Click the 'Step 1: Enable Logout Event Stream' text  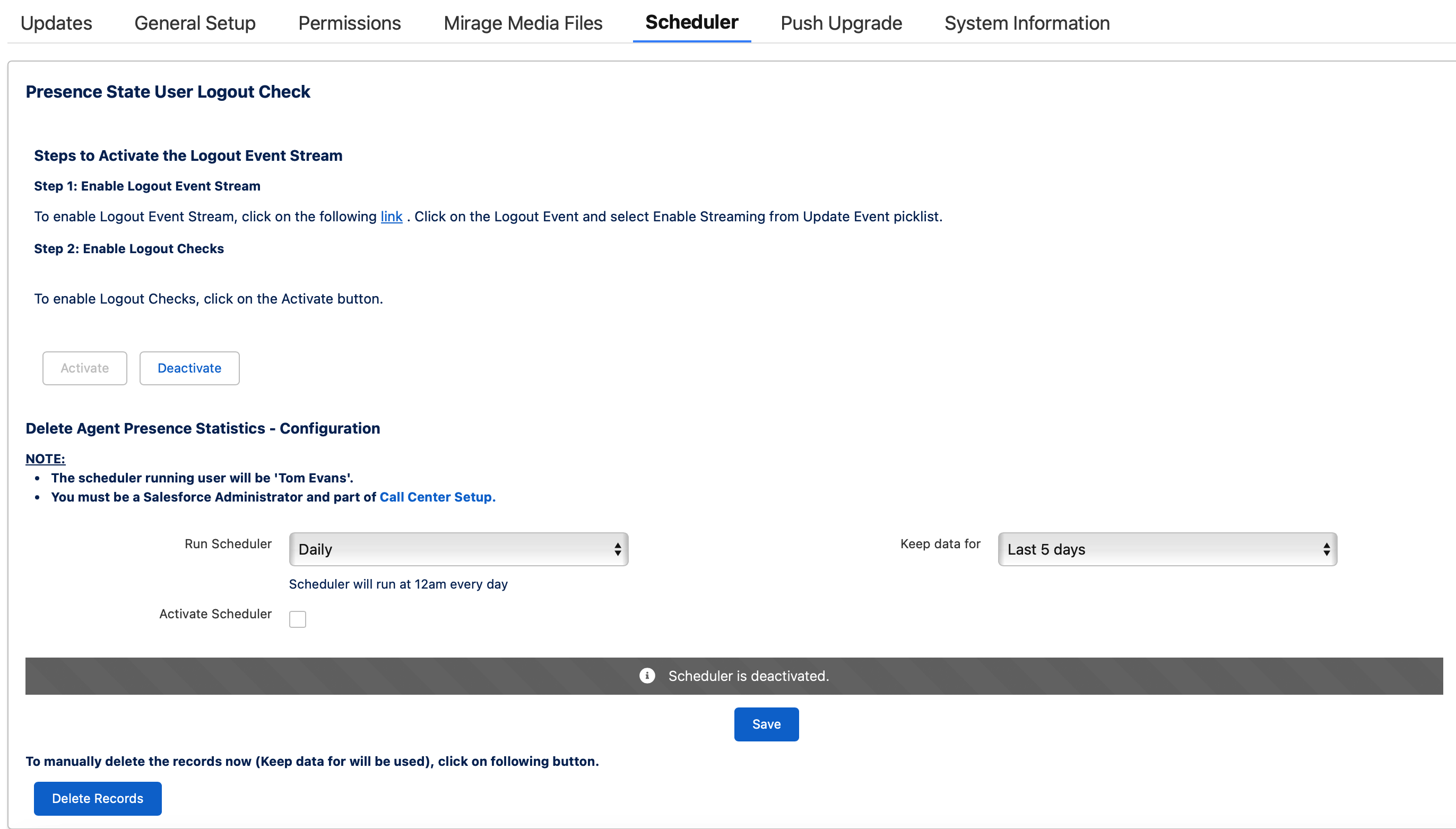[x=147, y=186]
